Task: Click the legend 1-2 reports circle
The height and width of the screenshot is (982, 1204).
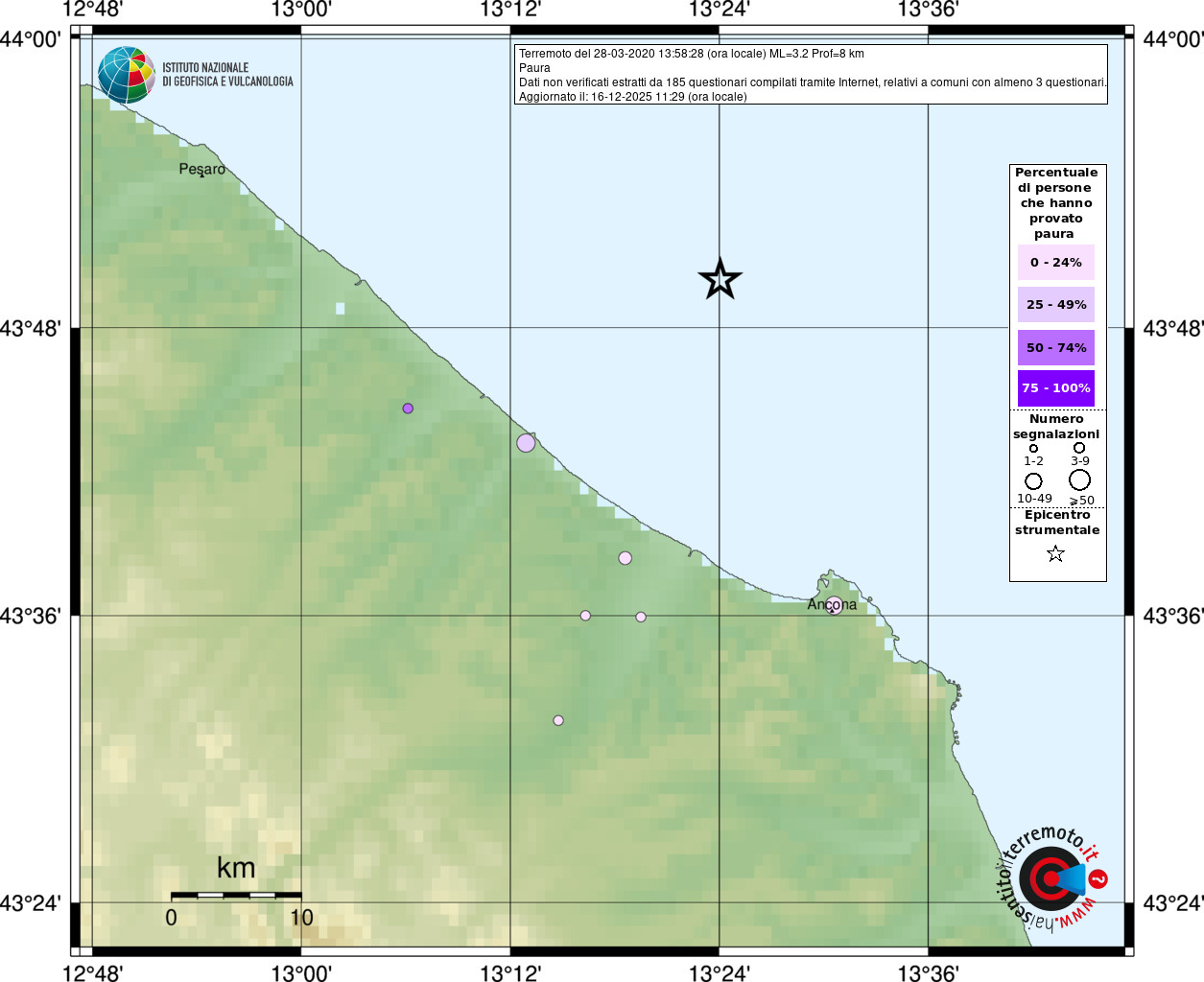Action: click(x=1033, y=448)
